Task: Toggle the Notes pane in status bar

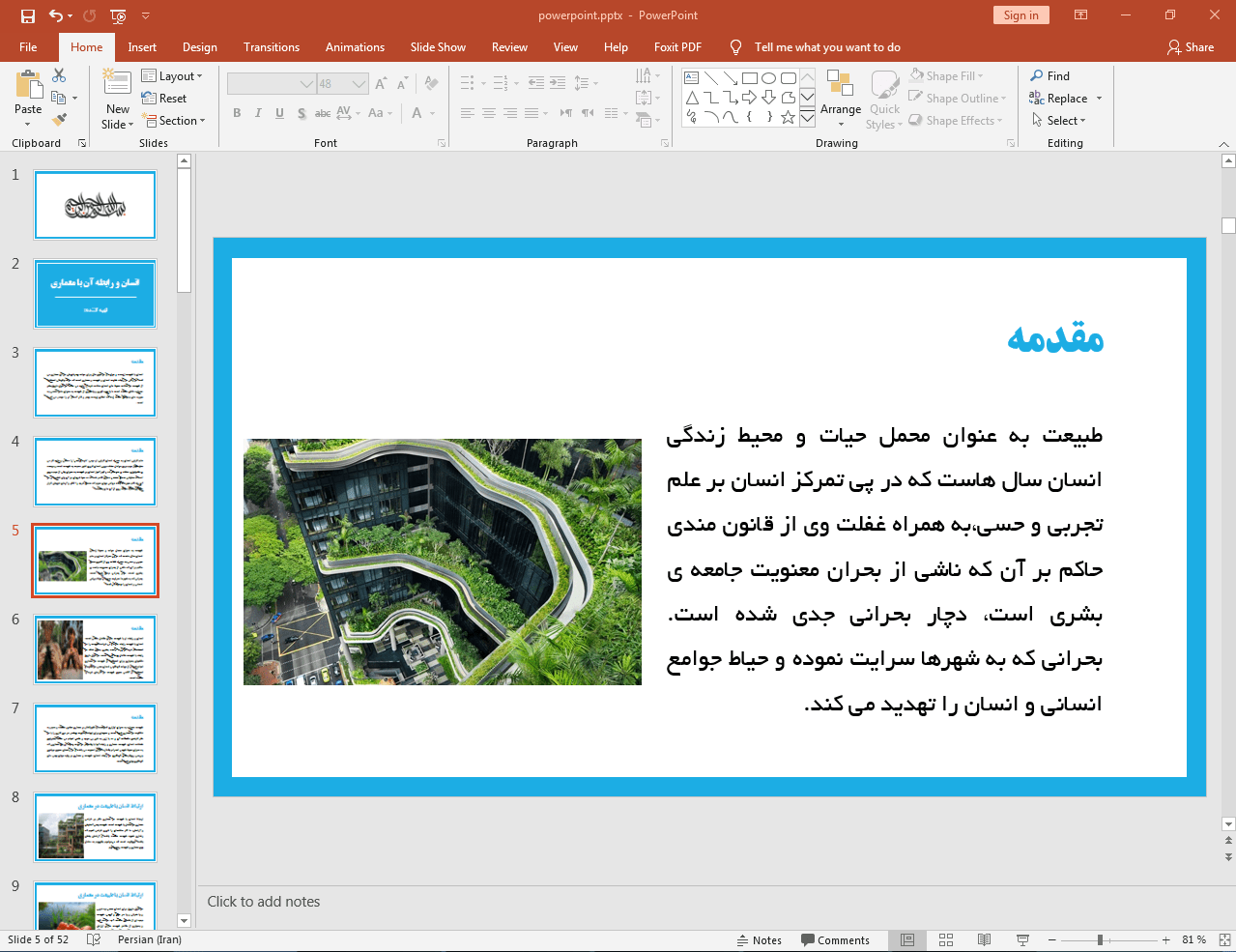Action: click(x=759, y=939)
